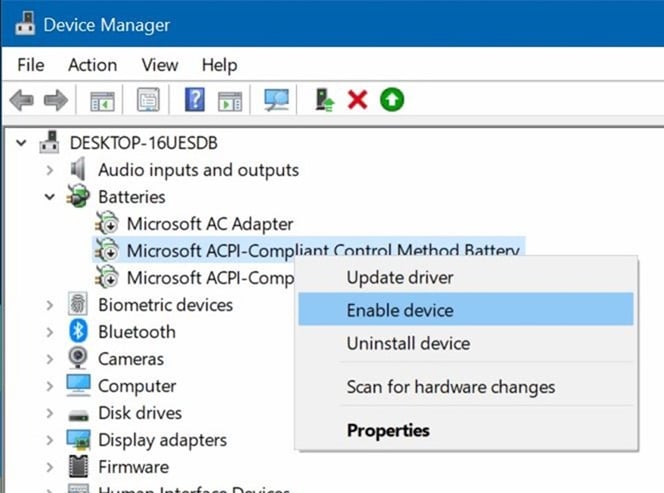Select the DESKTOP-16UESDB label
The height and width of the screenshot is (493, 664).
click(144, 143)
